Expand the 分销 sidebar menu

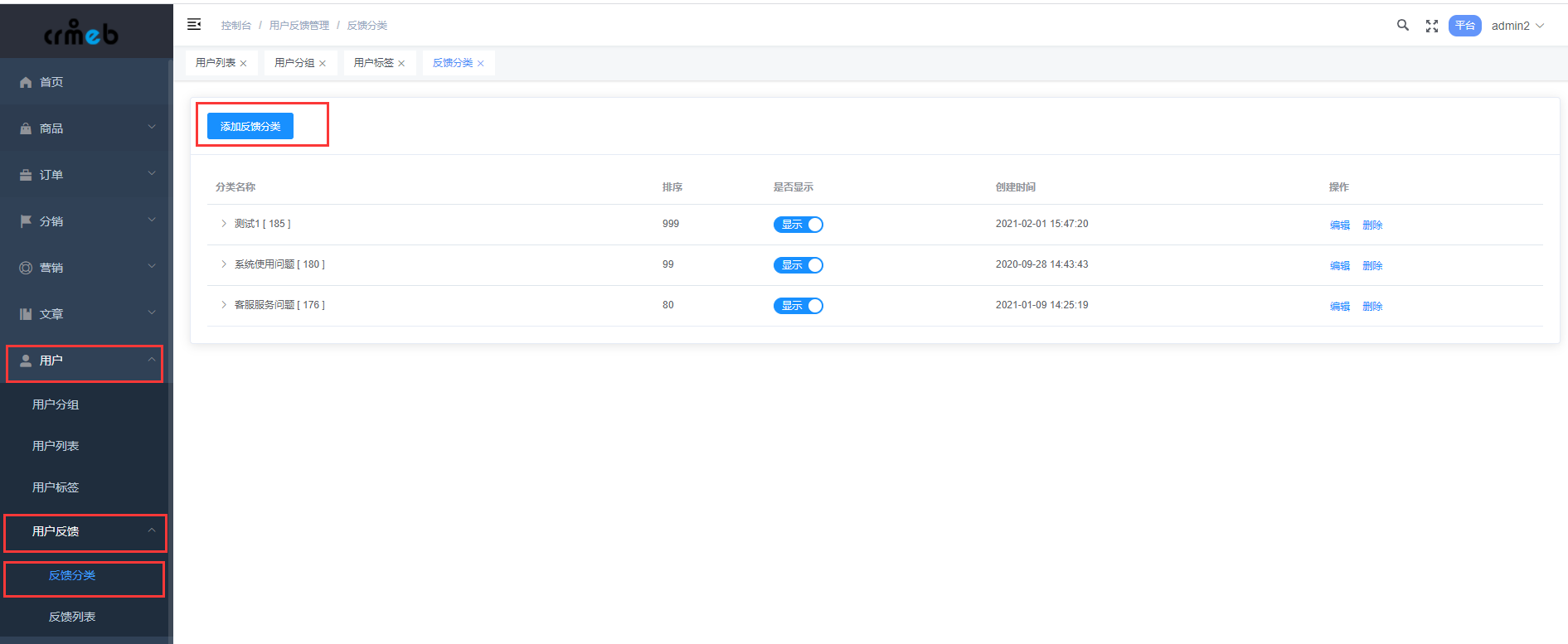(152, 220)
